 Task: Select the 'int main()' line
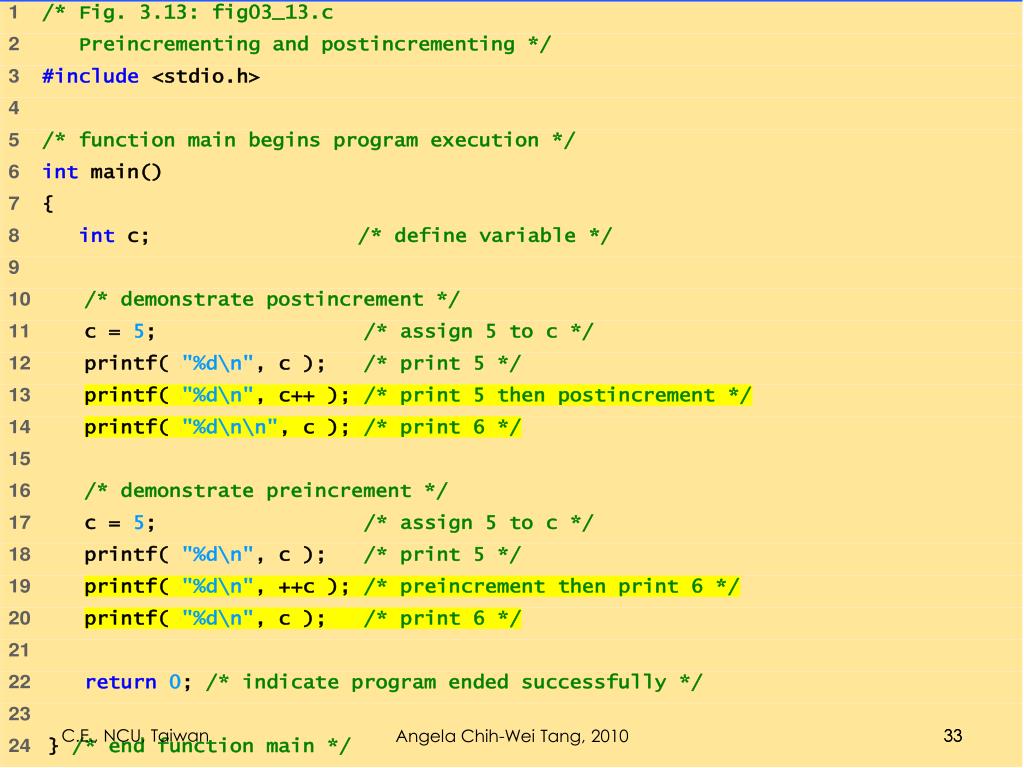pyautogui.click(x=102, y=172)
